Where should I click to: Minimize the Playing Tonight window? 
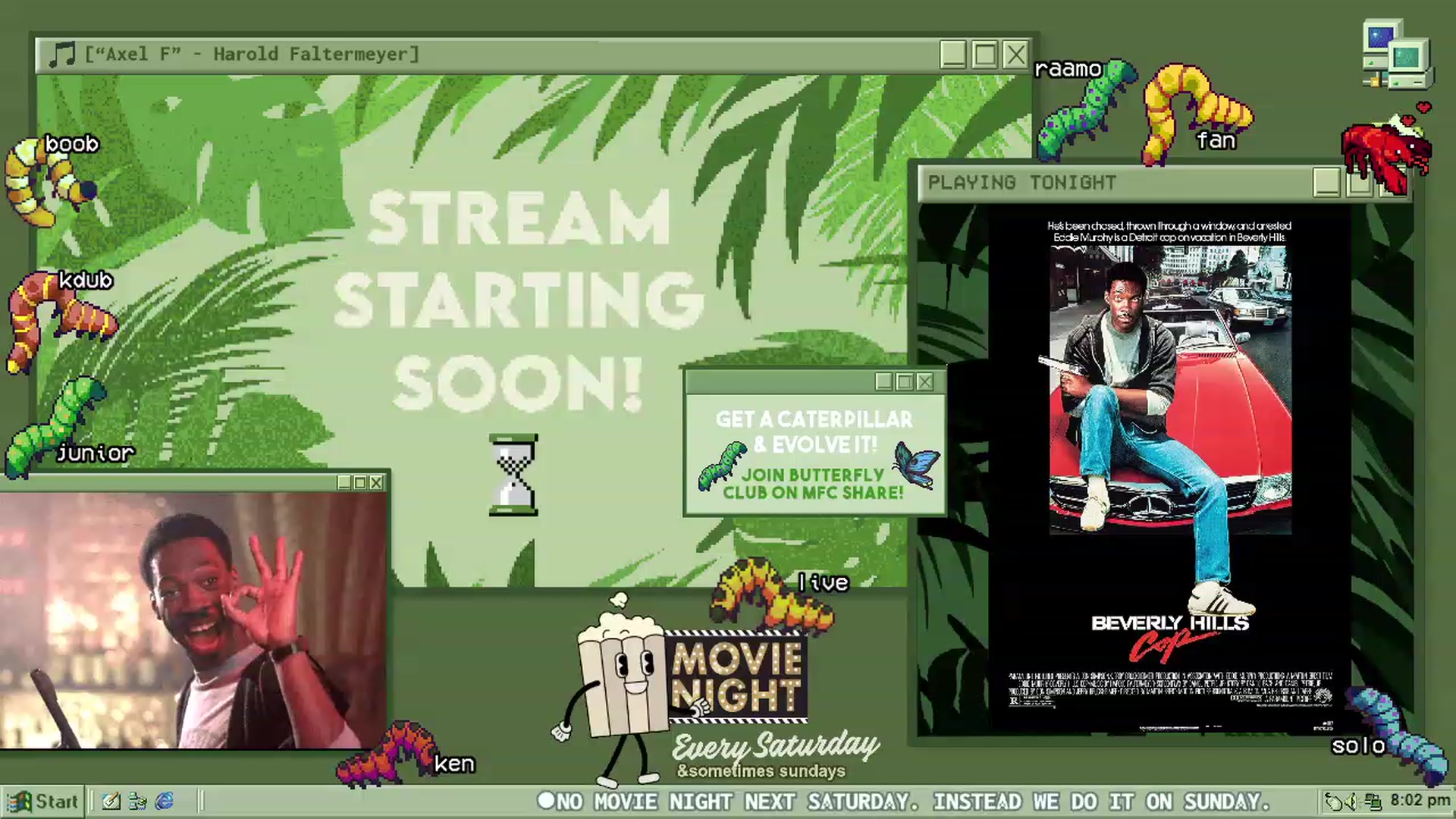click(x=1327, y=183)
